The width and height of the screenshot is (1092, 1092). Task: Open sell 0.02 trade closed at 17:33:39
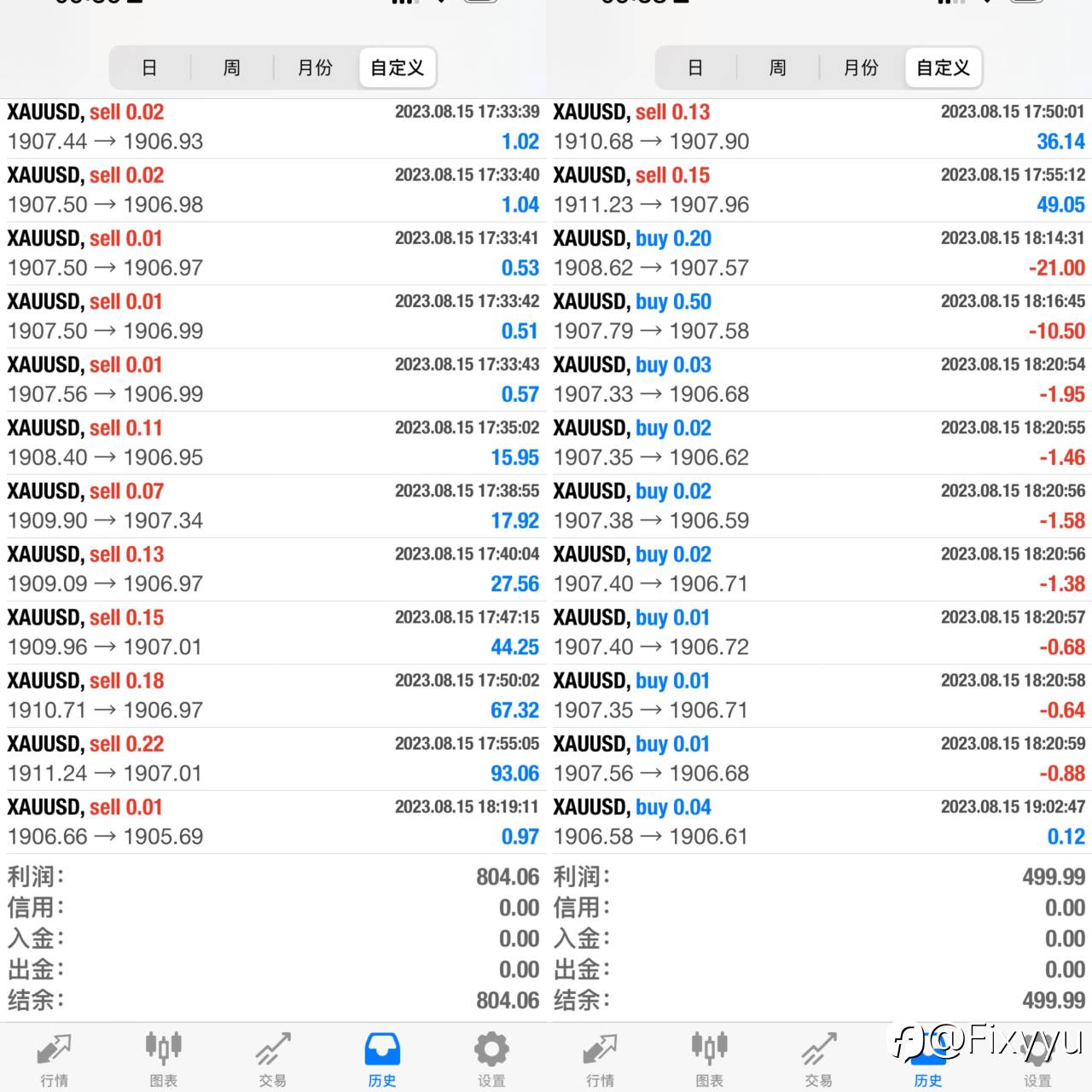coord(273,127)
